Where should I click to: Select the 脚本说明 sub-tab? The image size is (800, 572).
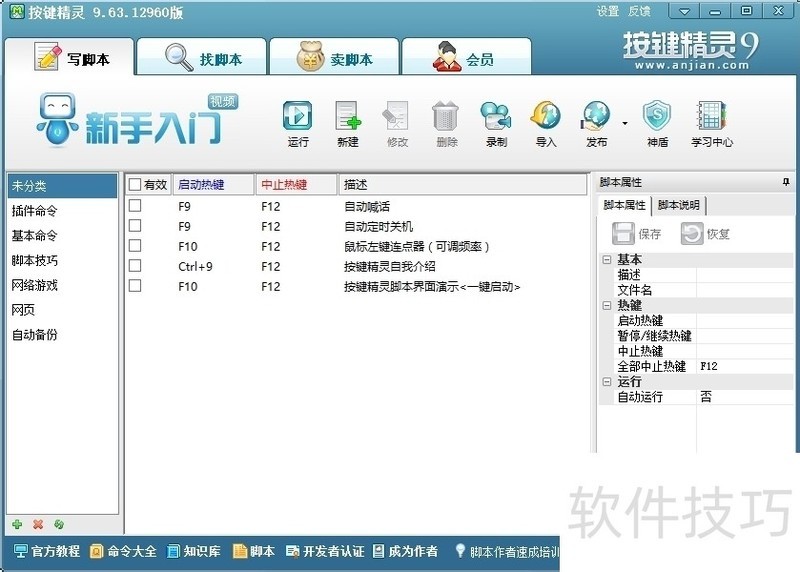point(679,205)
